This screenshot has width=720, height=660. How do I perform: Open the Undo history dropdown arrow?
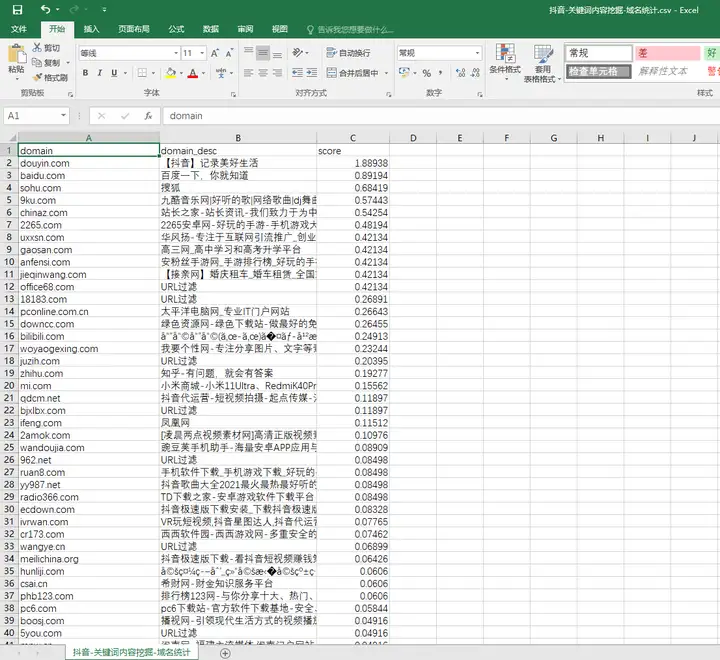(x=57, y=10)
